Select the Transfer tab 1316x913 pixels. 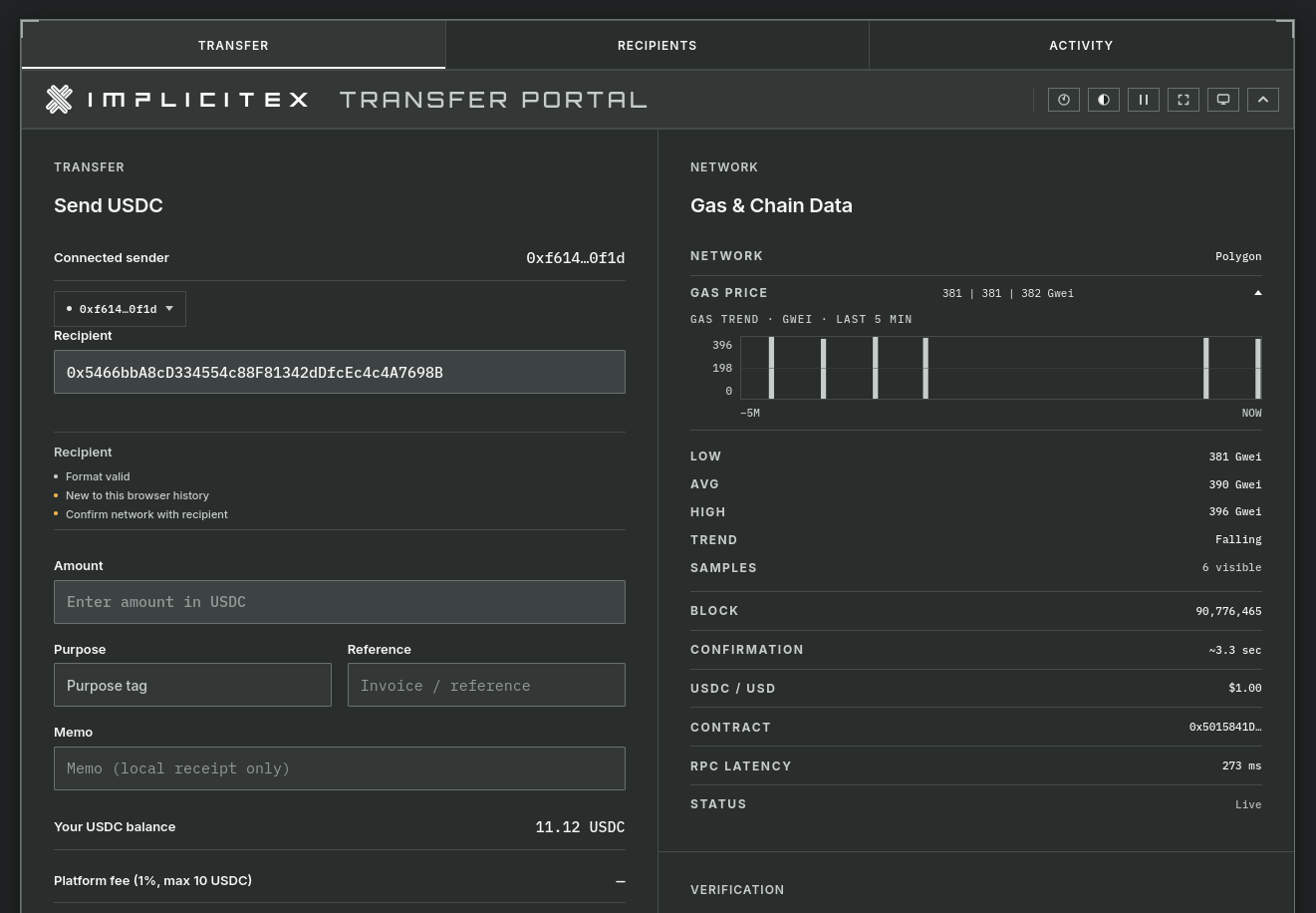tap(233, 46)
